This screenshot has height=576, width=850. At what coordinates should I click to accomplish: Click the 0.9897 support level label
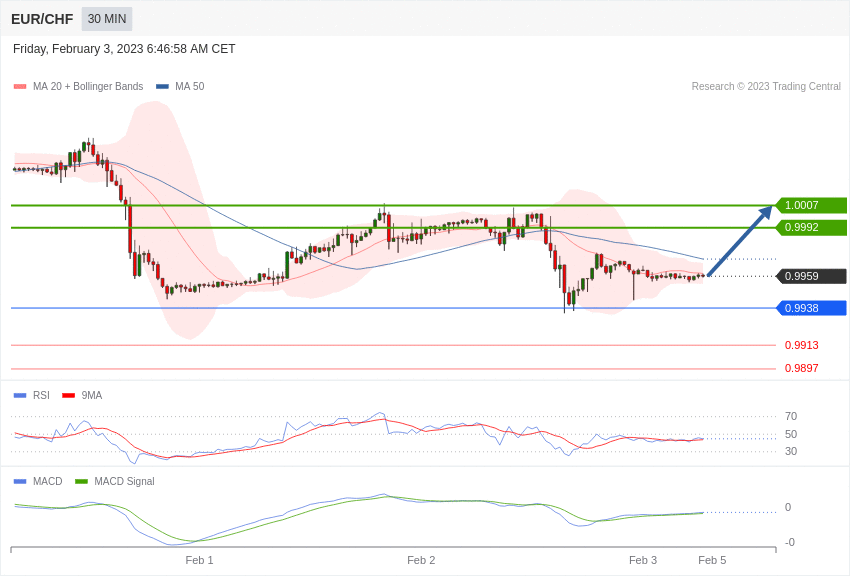[x=802, y=368]
